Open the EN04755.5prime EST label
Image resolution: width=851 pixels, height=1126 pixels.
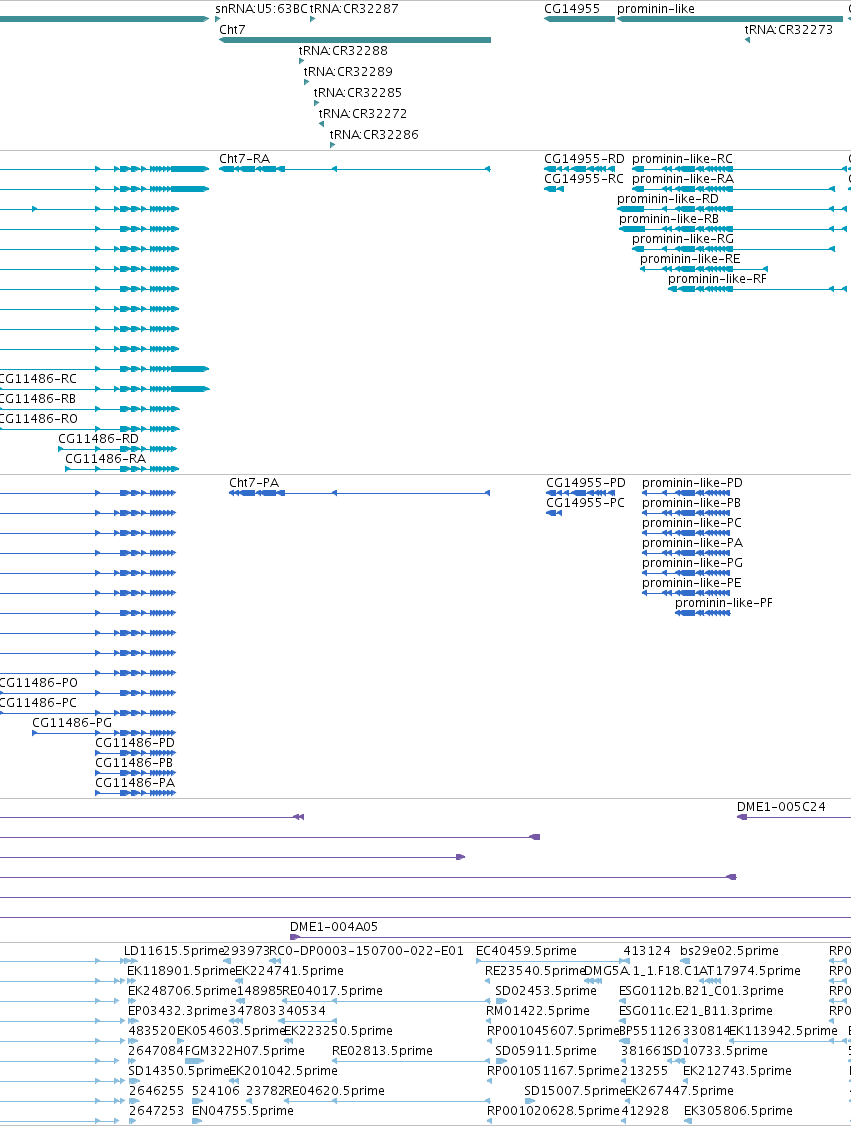[243, 1111]
